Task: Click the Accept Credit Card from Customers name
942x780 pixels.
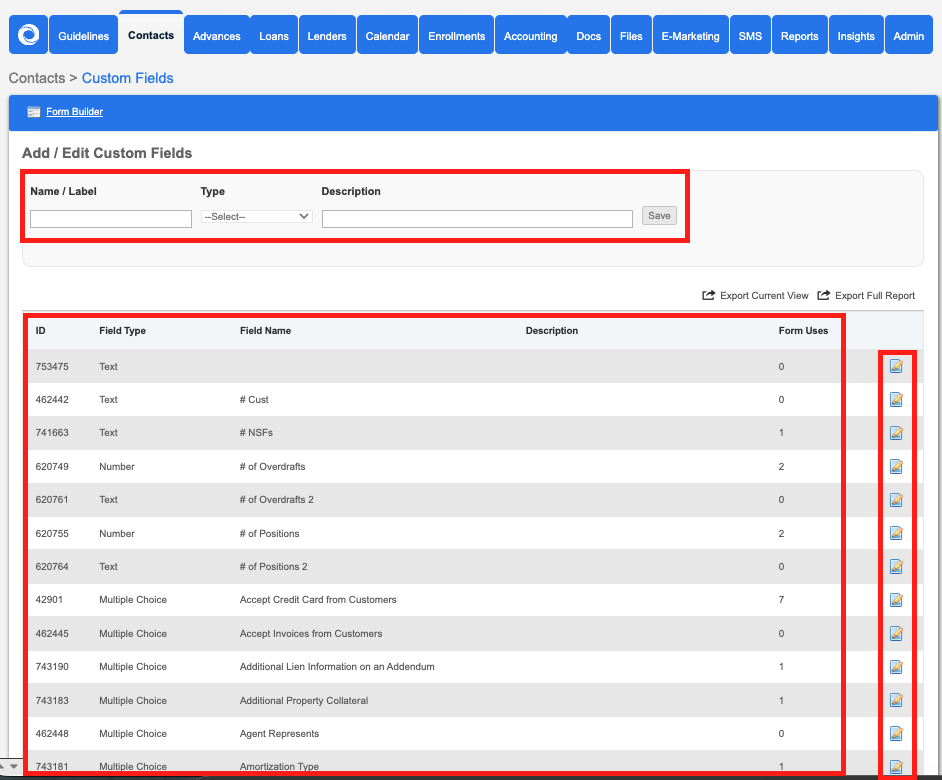Action: [318, 600]
